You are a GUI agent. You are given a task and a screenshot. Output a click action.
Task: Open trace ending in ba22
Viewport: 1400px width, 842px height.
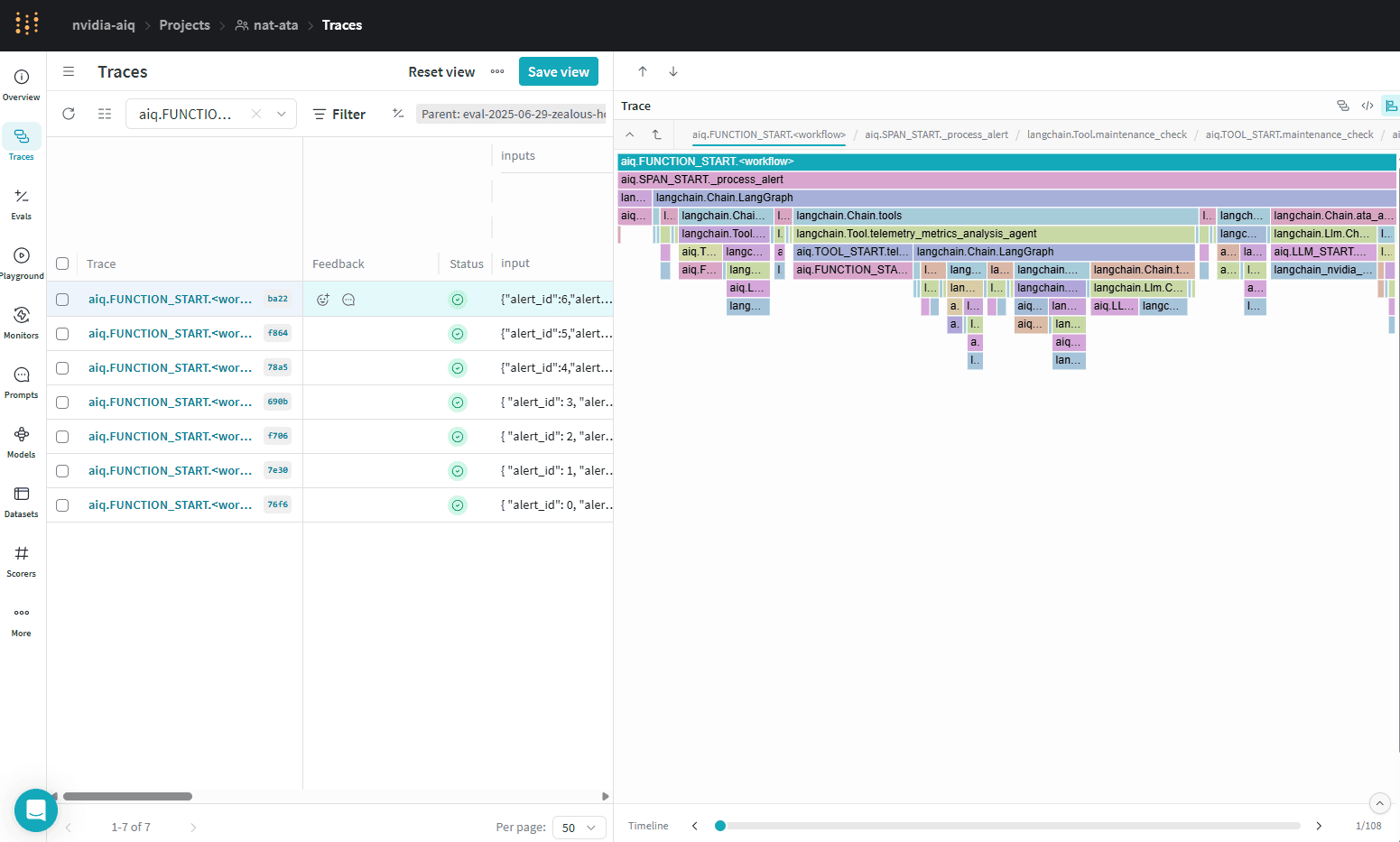[170, 300]
